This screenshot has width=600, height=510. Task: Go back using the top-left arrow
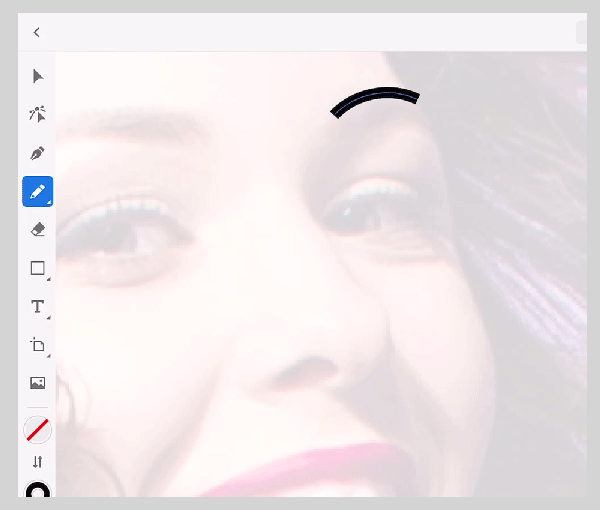tap(37, 32)
